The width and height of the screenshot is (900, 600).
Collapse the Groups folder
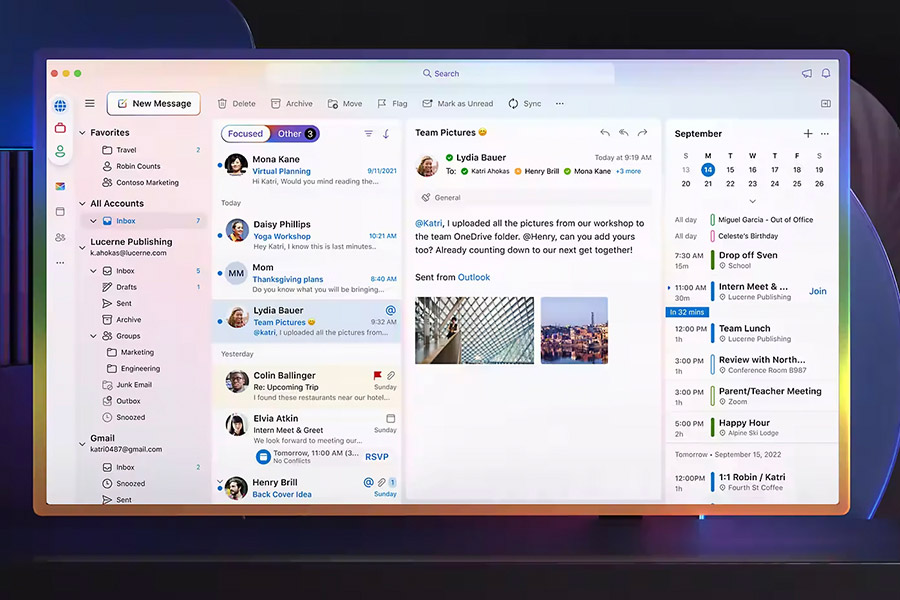tap(93, 336)
